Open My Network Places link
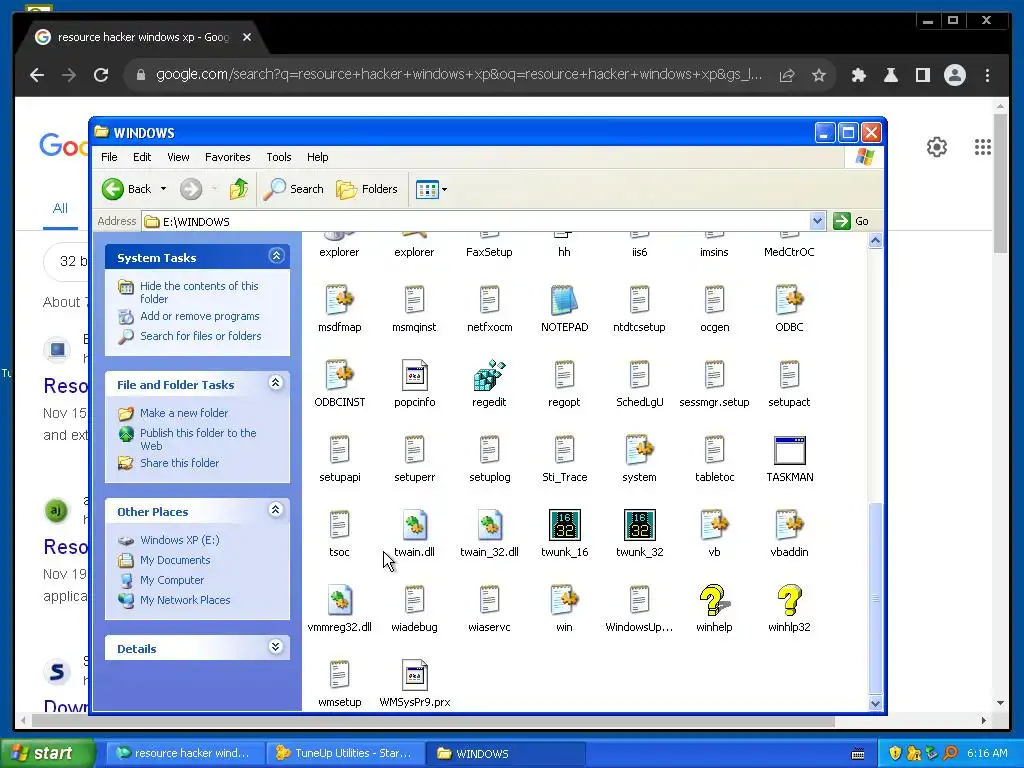The height and width of the screenshot is (768, 1024). pyautogui.click(x=185, y=600)
